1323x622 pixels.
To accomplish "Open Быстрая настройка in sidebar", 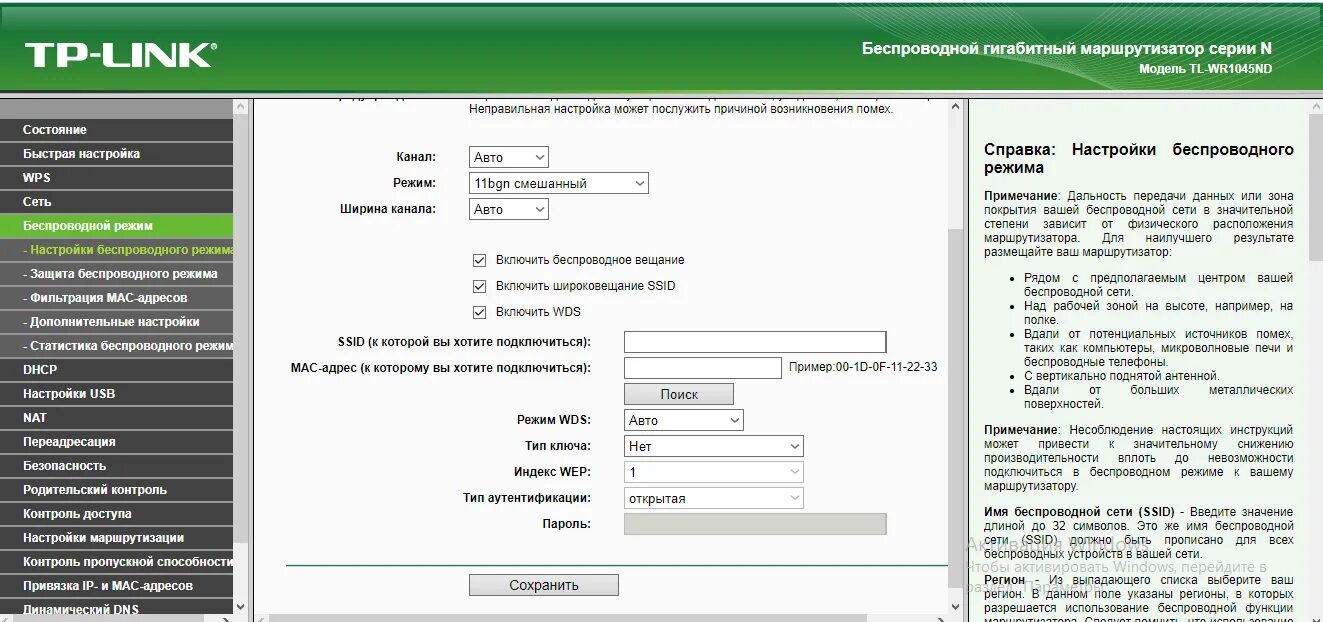I will pyautogui.click(x=116, y=154).
